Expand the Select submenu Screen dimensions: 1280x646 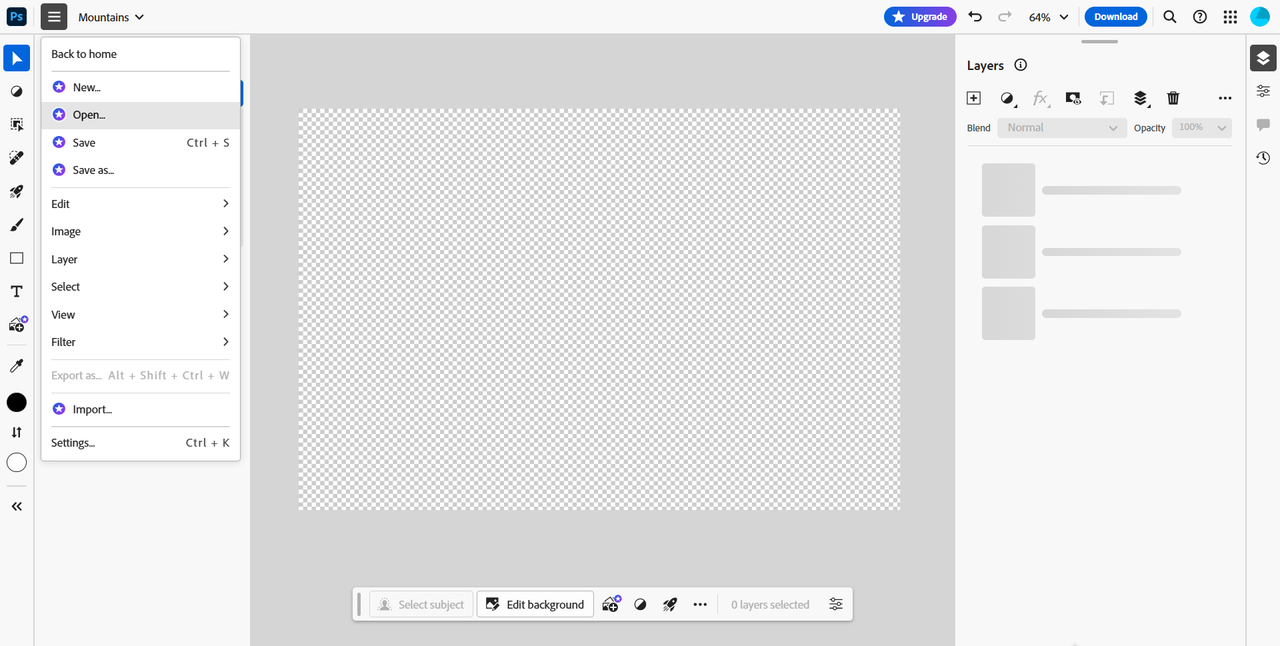point(141,287)
